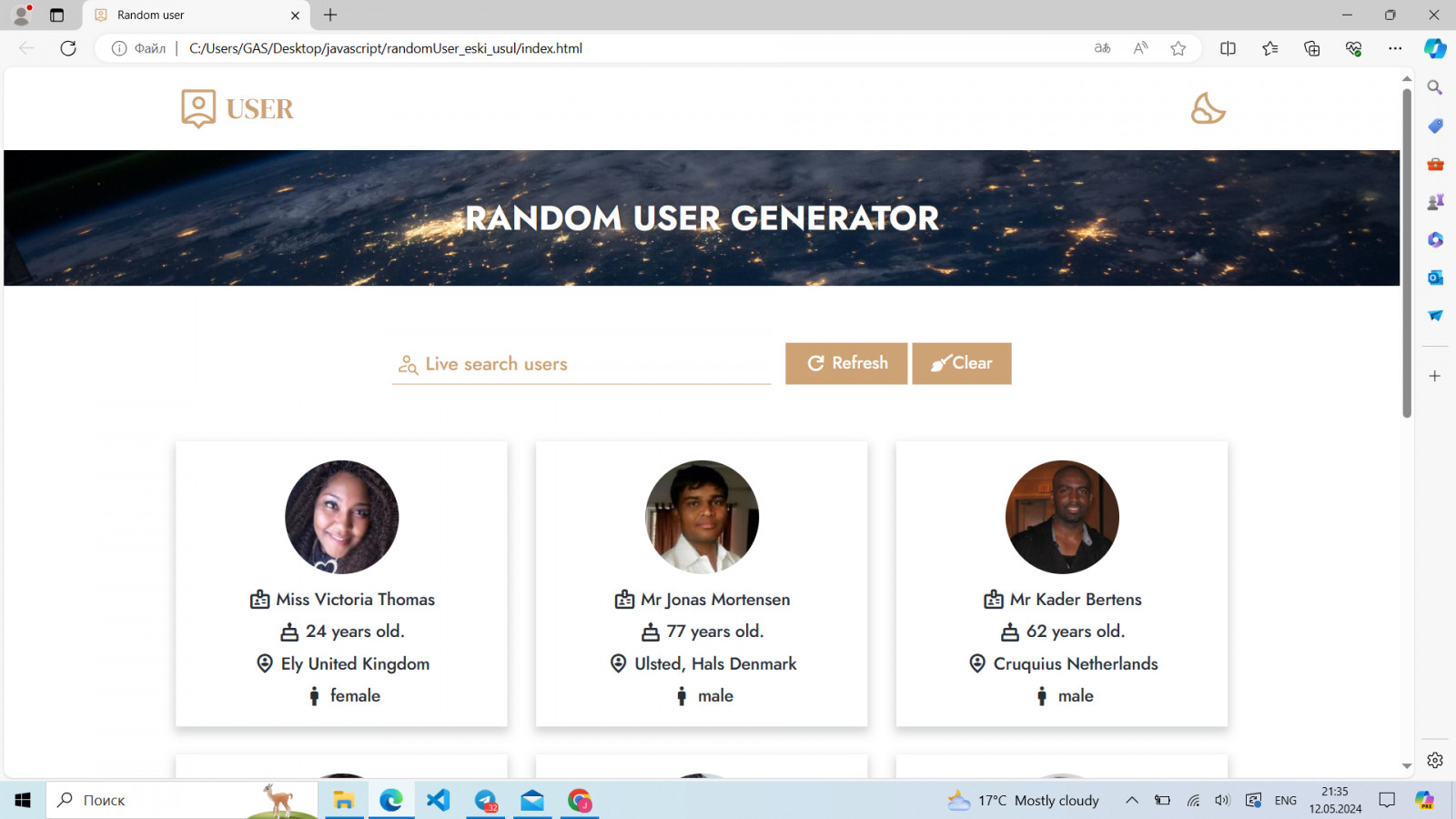Screen dimensions: 1456x819
Task: Open Jonas Mortensen profile photo
Action: (702, 517)
